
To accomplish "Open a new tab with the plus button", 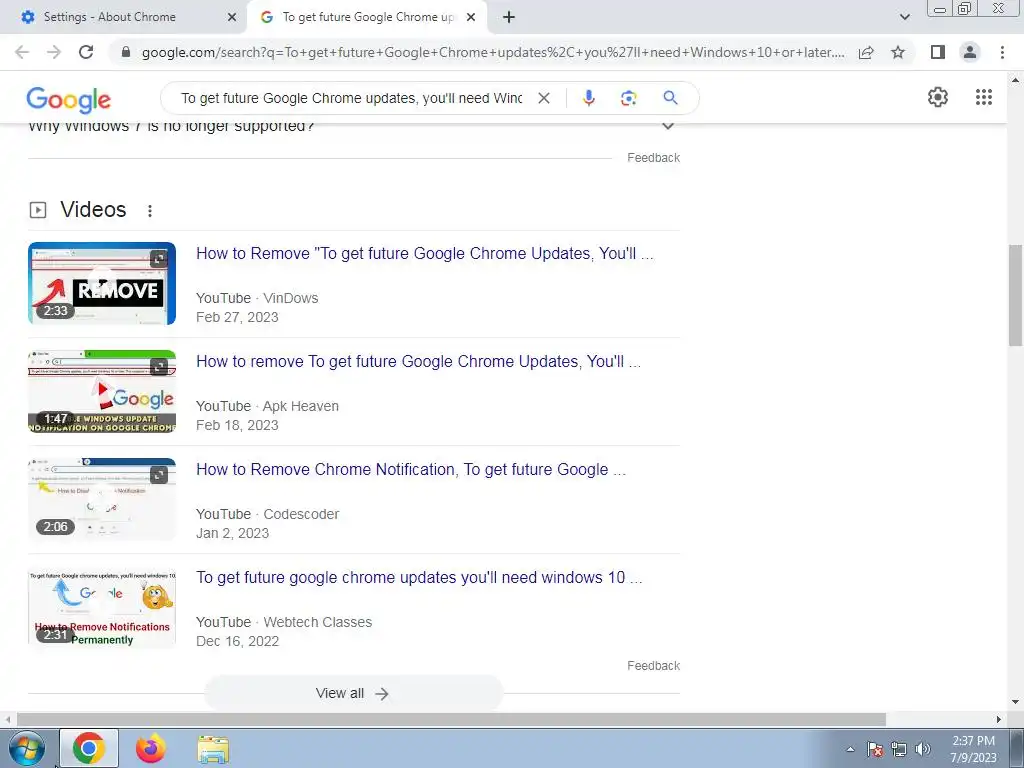I will (509, 18).
